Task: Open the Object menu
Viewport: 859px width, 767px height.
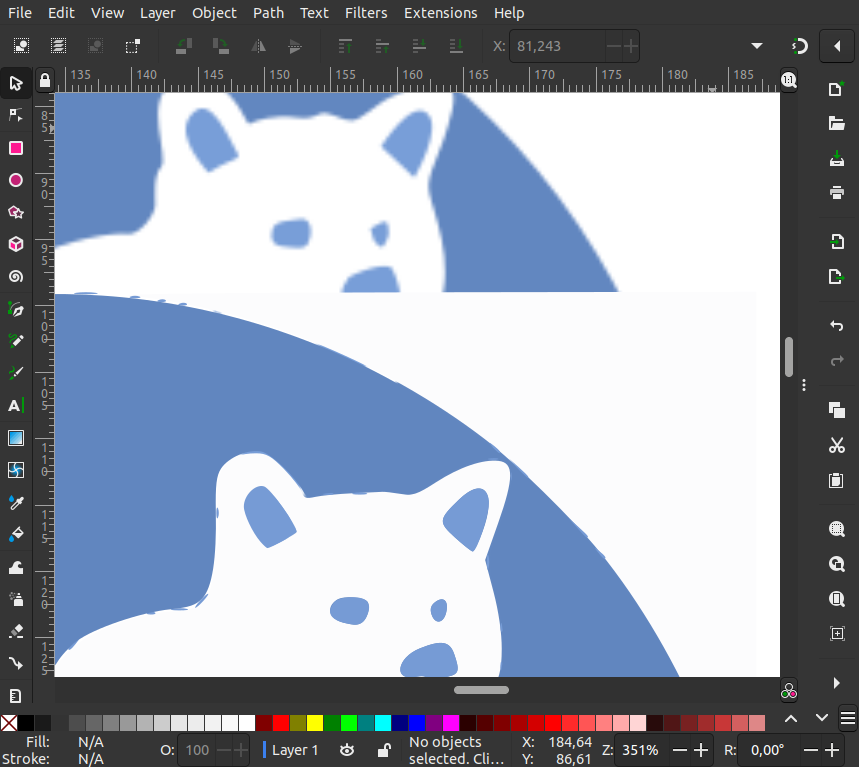Action: click(214, 13)
